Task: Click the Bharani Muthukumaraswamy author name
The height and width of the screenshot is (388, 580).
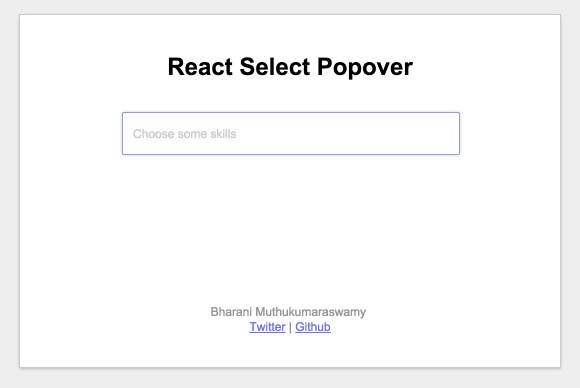Action: pyautogui.click(x=288, y=312)
